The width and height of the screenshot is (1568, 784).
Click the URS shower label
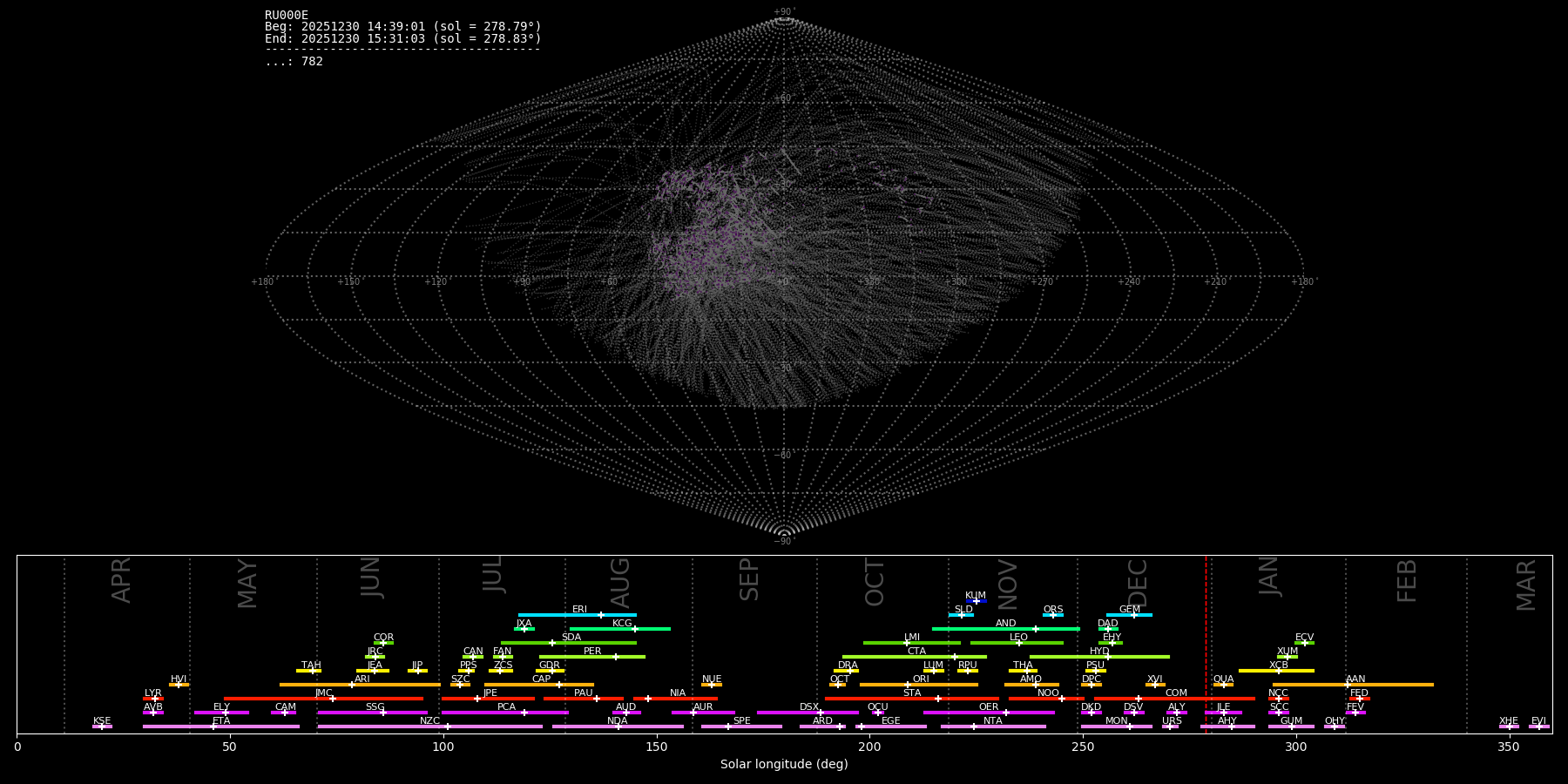tap(1173, 721)
